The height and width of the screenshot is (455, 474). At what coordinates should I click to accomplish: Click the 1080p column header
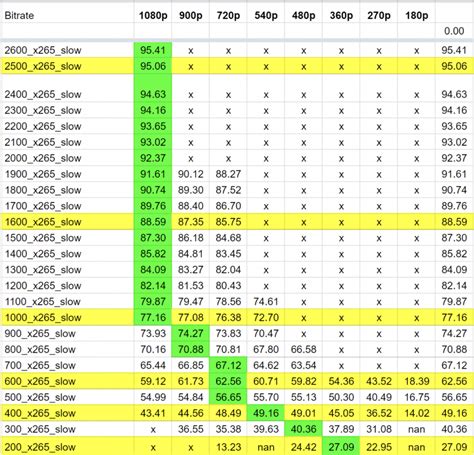[x=153, y=15]
